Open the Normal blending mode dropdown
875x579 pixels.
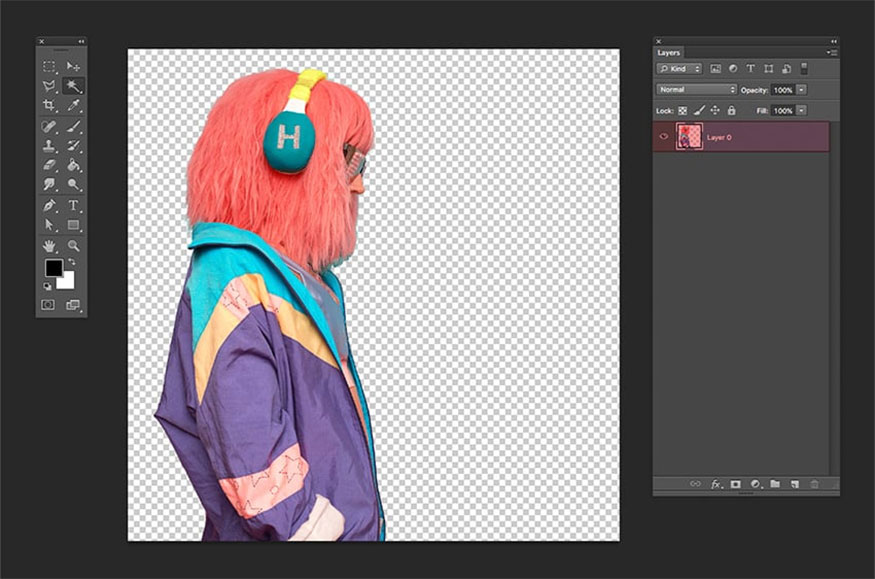(x=696, y=89)
